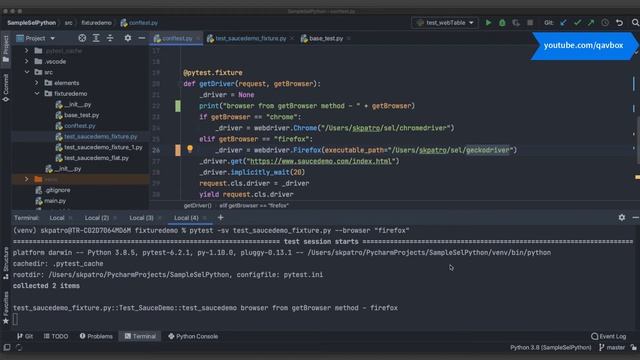Select the Local (4) terminal tab
This screenshot has height=360, width=640.
[x=186, y=218]
